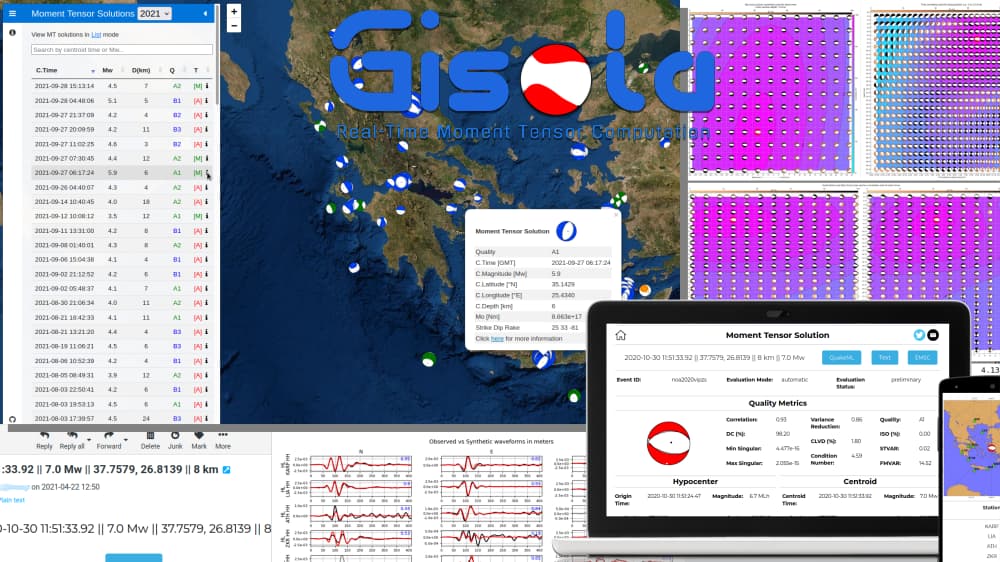
Task: Click the QuakeML button
Action: [x=841, y=358]
